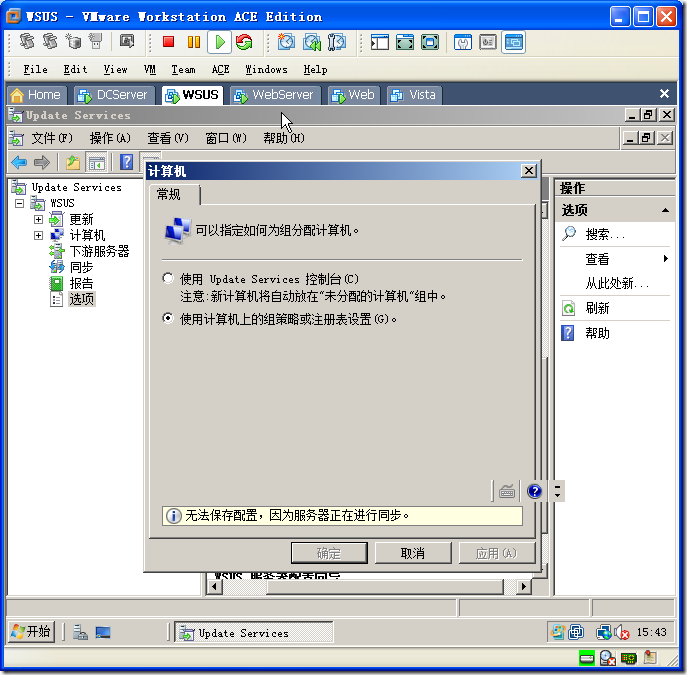Click the MMC Forward arrow

coord(42,163)
